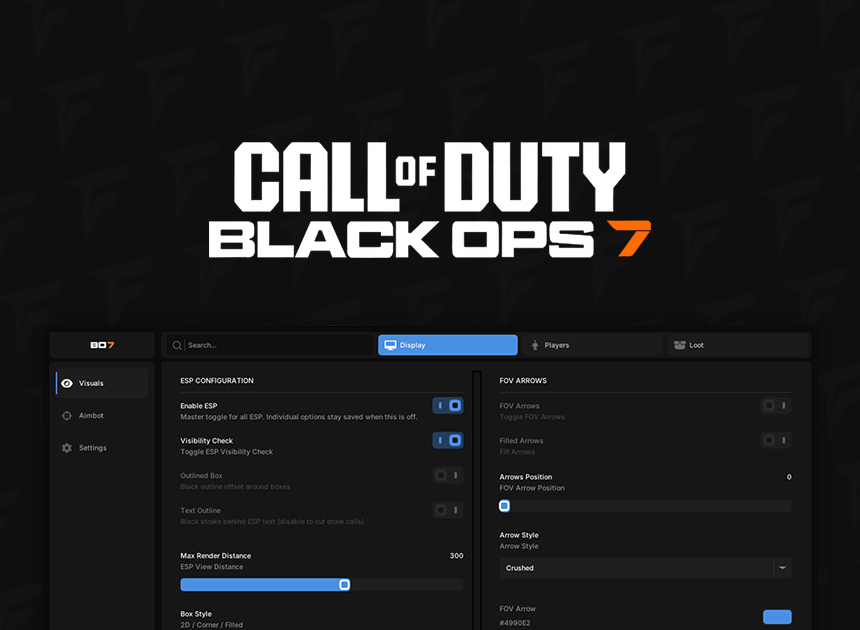Click the 'FOV Arrow Position' description

click(x=531, y=488)
